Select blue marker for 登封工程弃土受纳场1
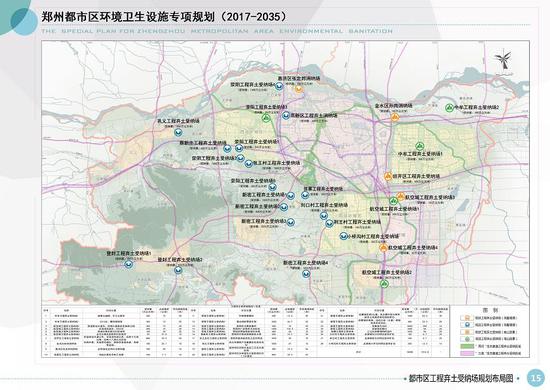 pyautogui.click(x=129, y=264)
